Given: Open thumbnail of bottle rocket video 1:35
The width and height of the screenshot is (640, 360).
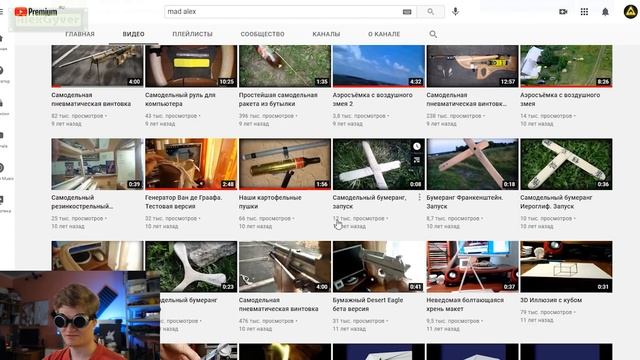Looking at the screenshot, I should [285, 66].
